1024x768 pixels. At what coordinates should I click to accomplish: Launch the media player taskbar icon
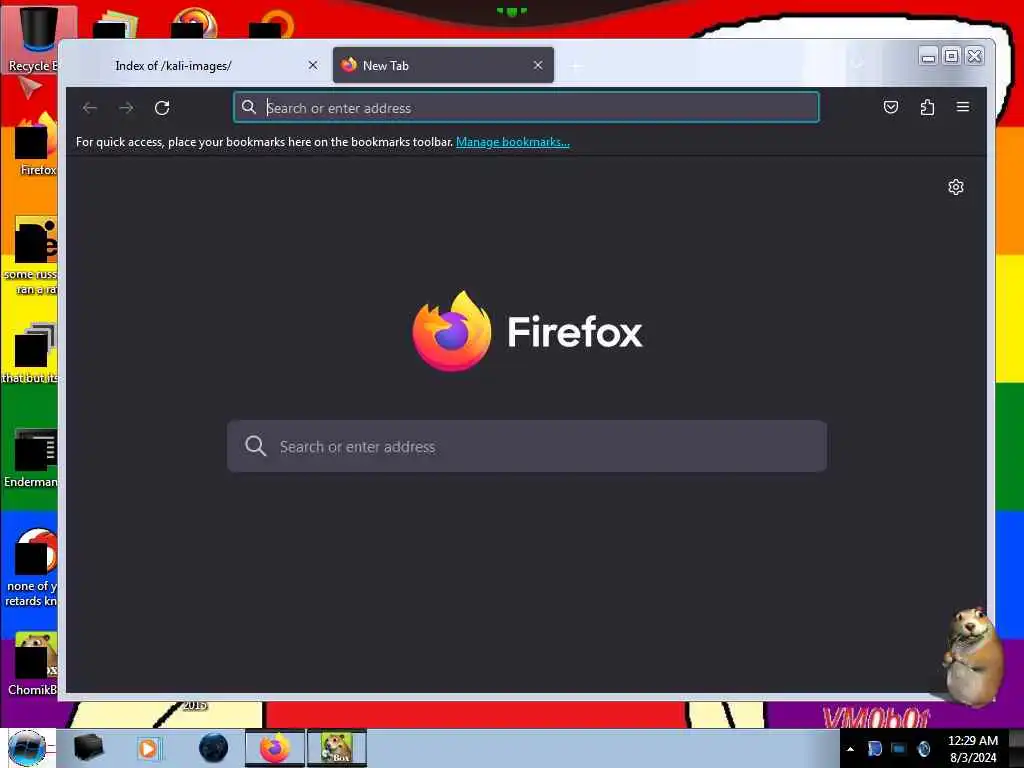148,748
